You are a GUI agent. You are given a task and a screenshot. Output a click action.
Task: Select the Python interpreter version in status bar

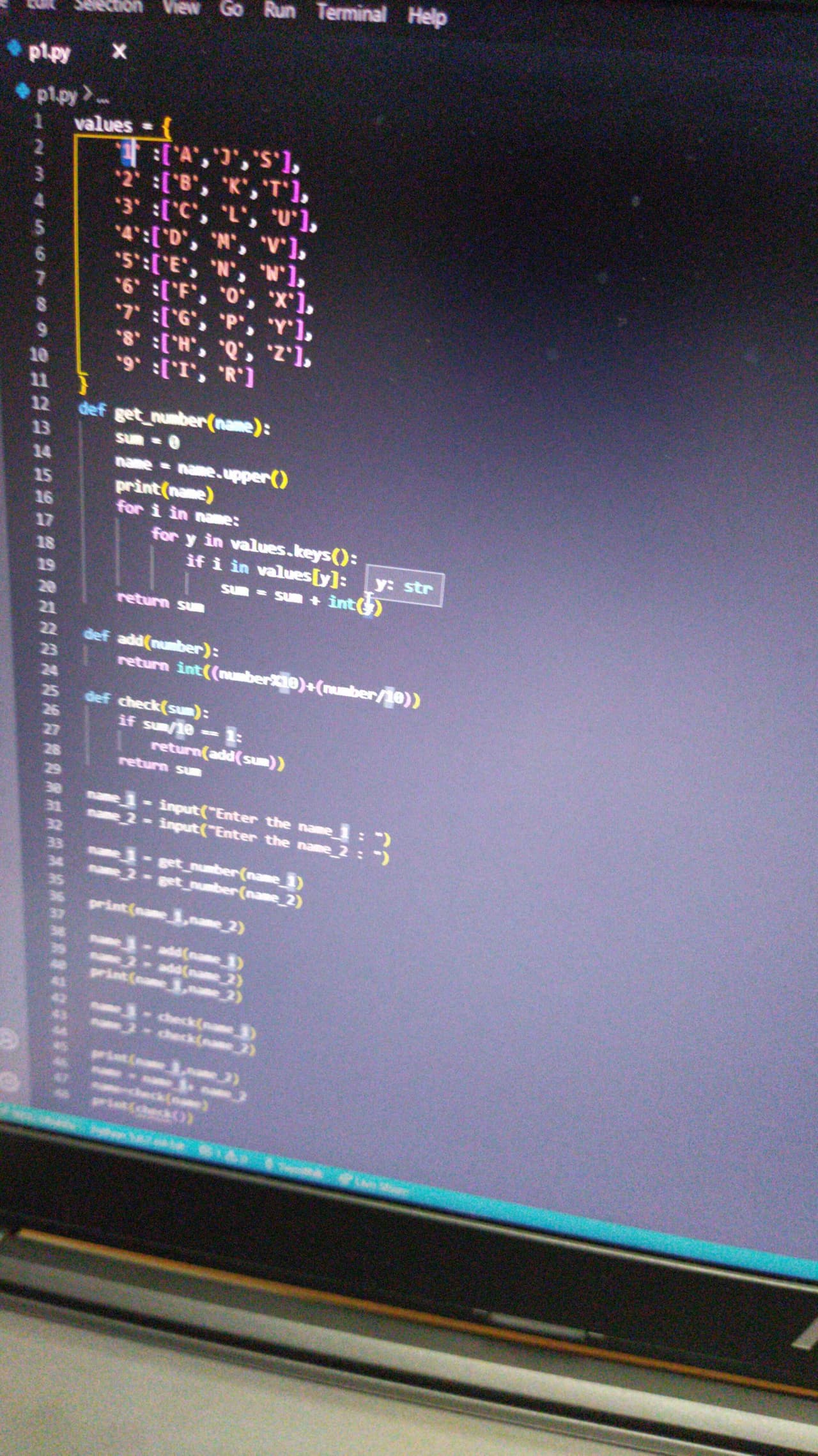pos(137,1137)
